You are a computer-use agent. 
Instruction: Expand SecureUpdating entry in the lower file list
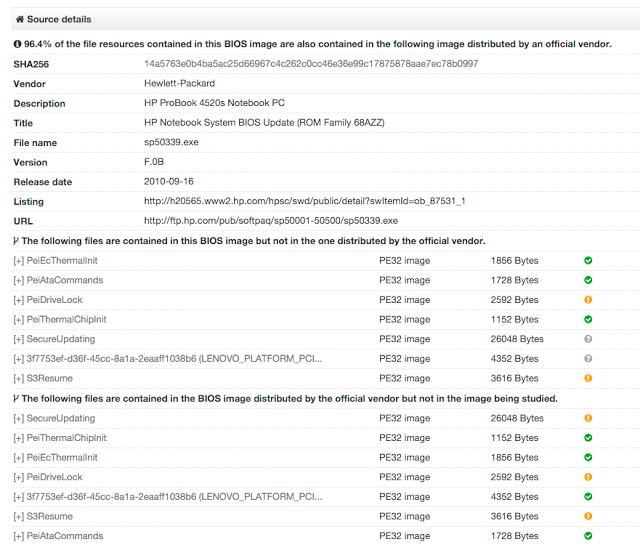tap(18, 418)
